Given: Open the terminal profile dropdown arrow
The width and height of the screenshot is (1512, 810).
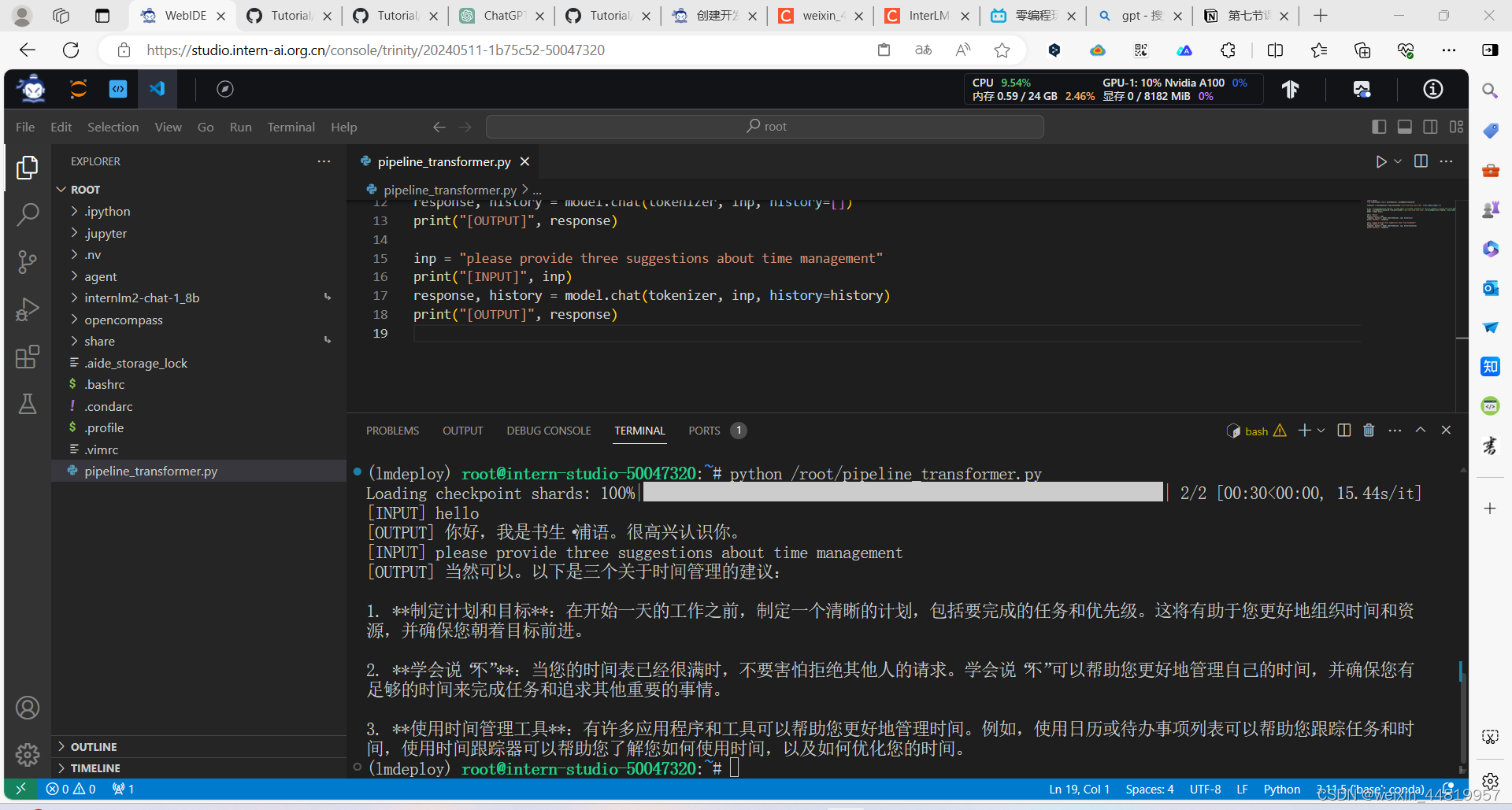Looking at the screenshot, I should 1320,430.
